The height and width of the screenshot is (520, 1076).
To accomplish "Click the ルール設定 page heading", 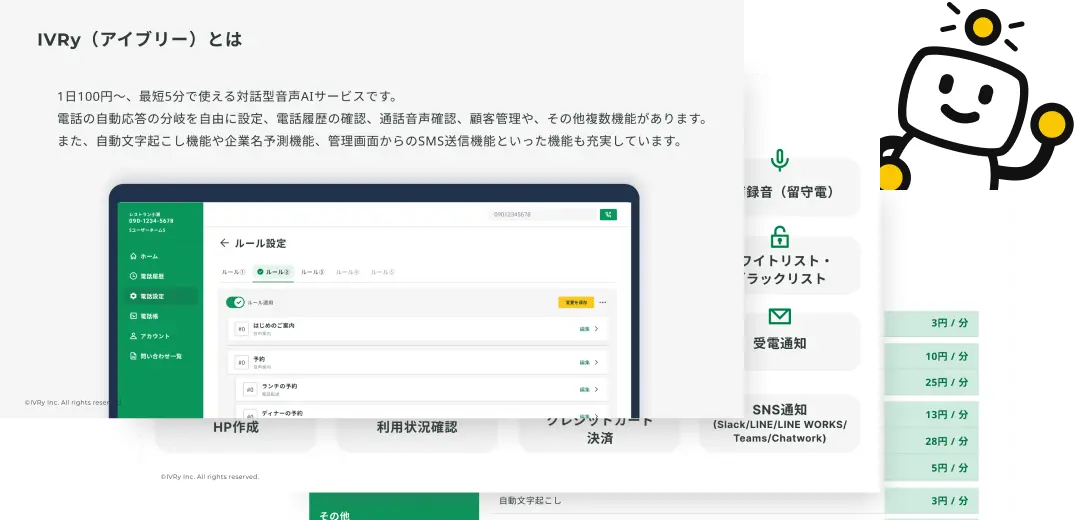I will point(260,243).
